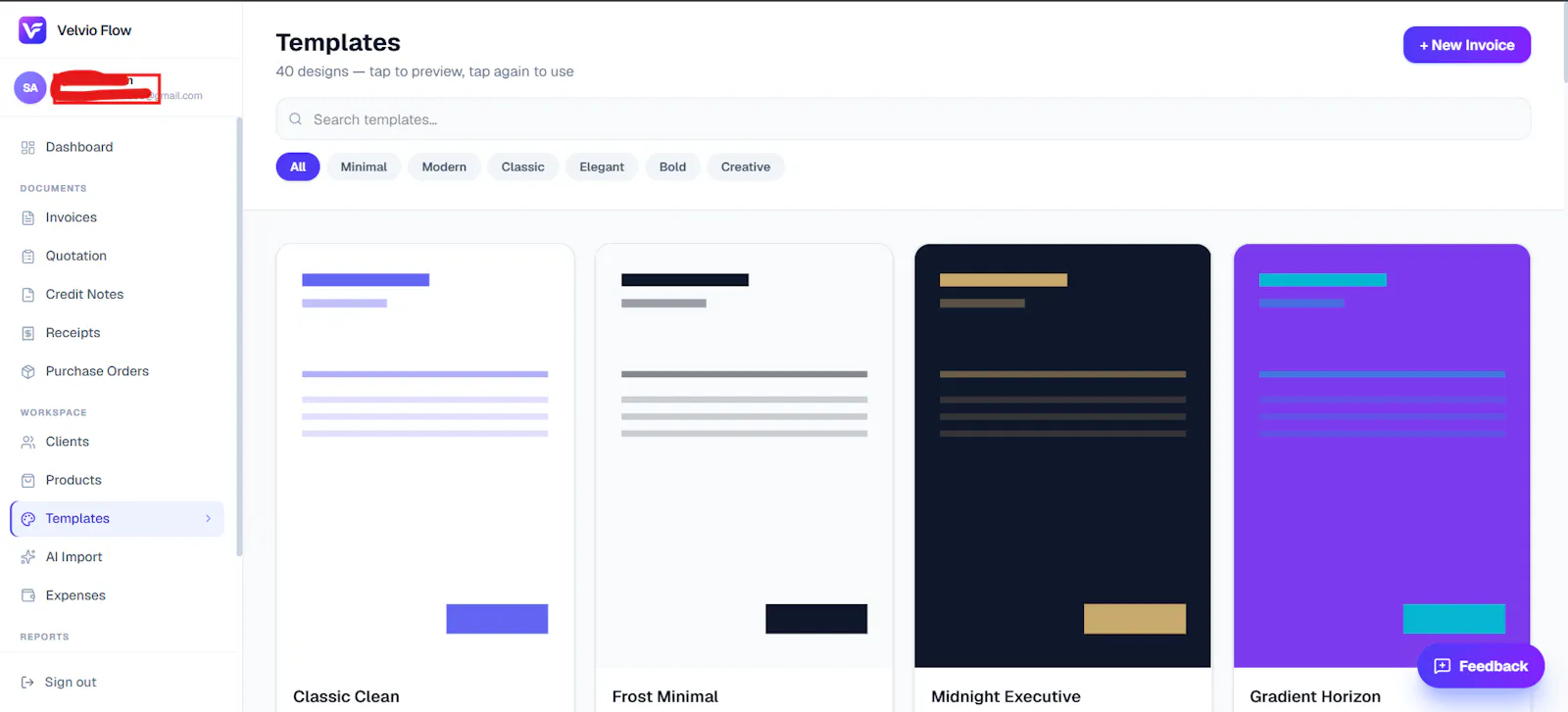Image resolution: width=1568 pixels, height=712 pixels.
Task: Click the Sign out arrow icon
Action: 27,683
